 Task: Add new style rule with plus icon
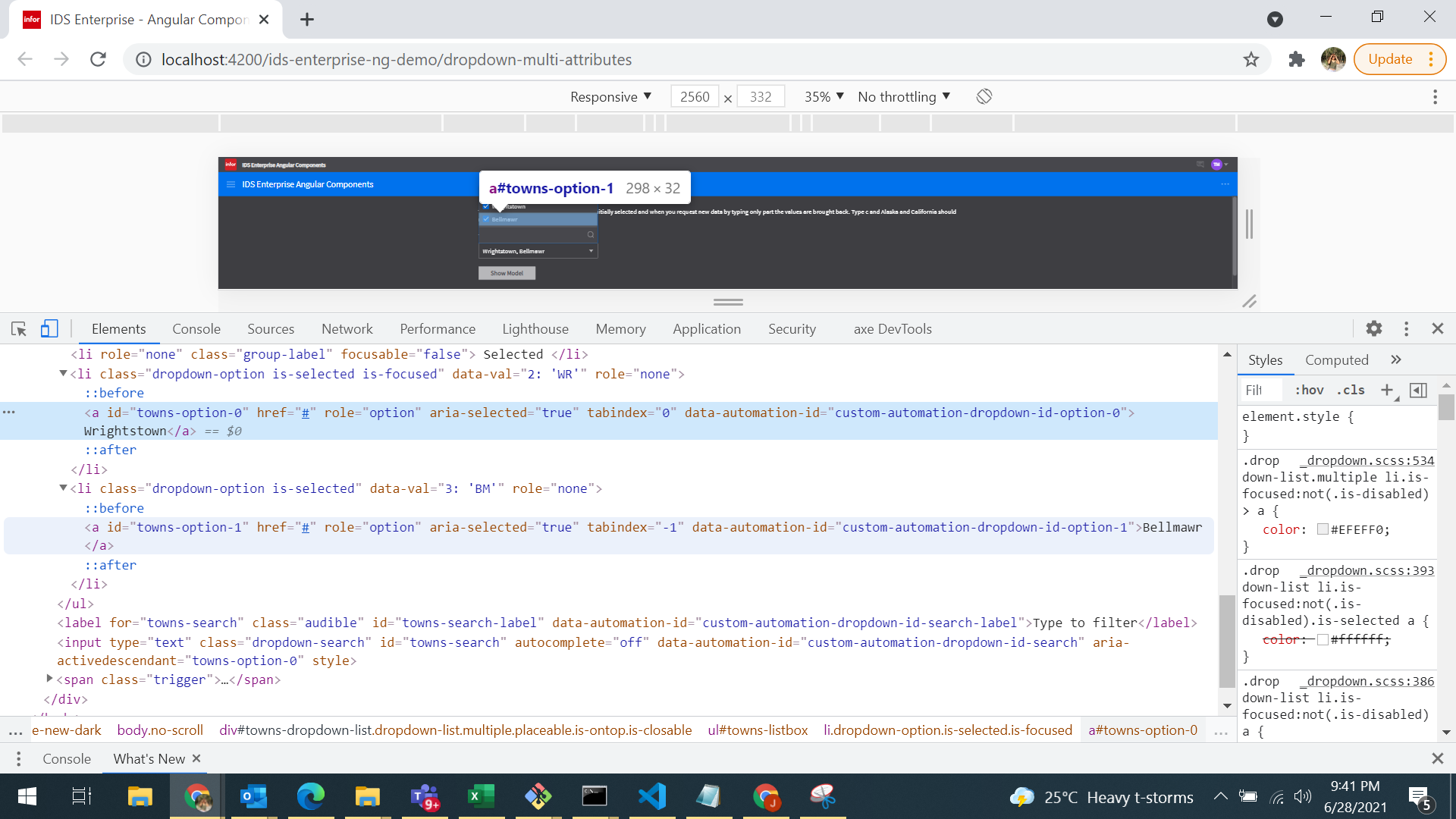(1387, 390)
